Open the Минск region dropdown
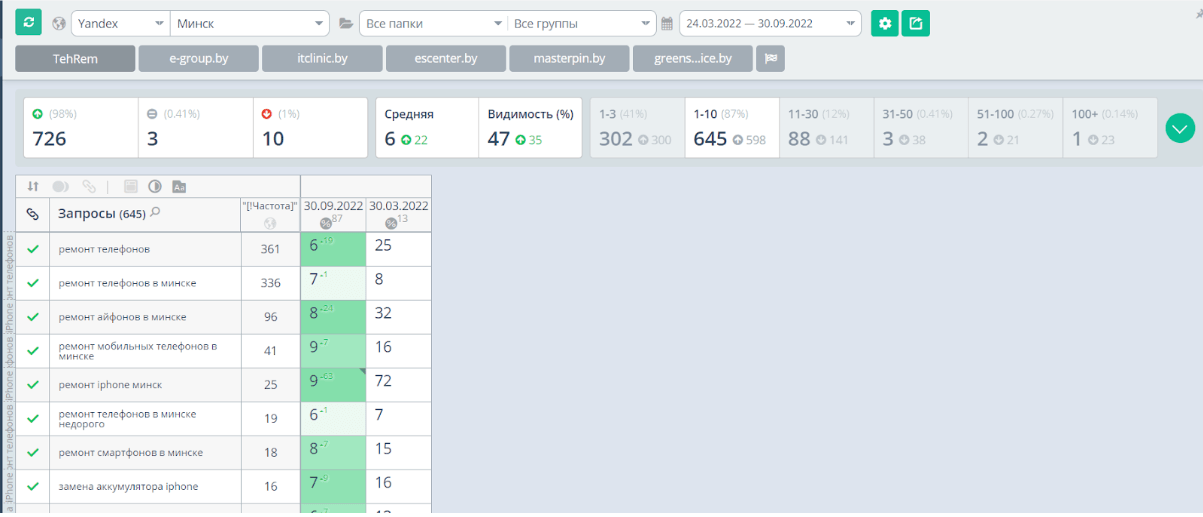The image size is (1203, 517). (x=249, y=23)
